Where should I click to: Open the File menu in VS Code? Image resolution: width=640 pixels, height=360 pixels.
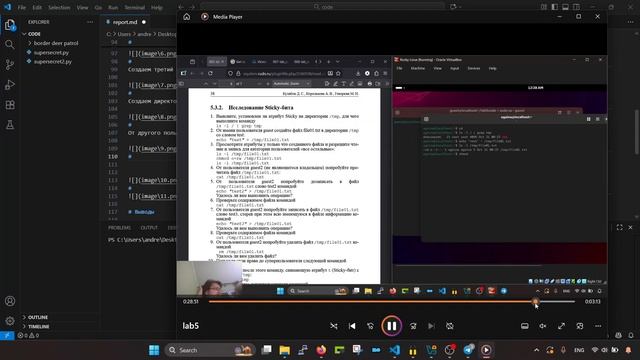(22, 7)
